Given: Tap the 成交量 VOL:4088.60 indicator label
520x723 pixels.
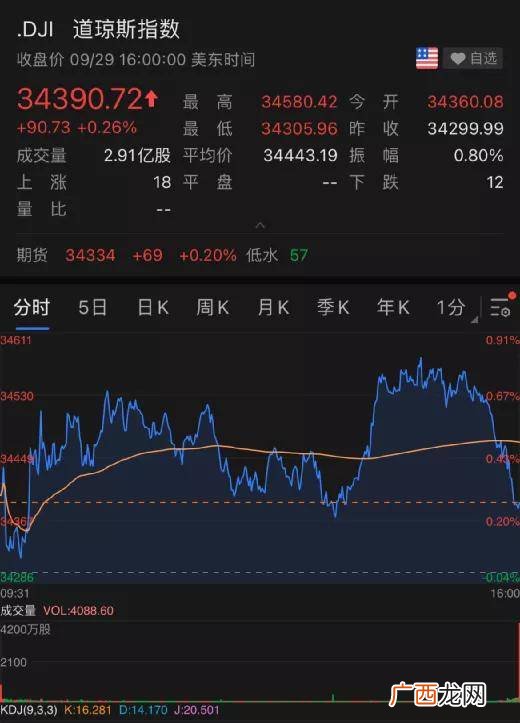Looking at the screenshot, I should [x=57, y=610].
